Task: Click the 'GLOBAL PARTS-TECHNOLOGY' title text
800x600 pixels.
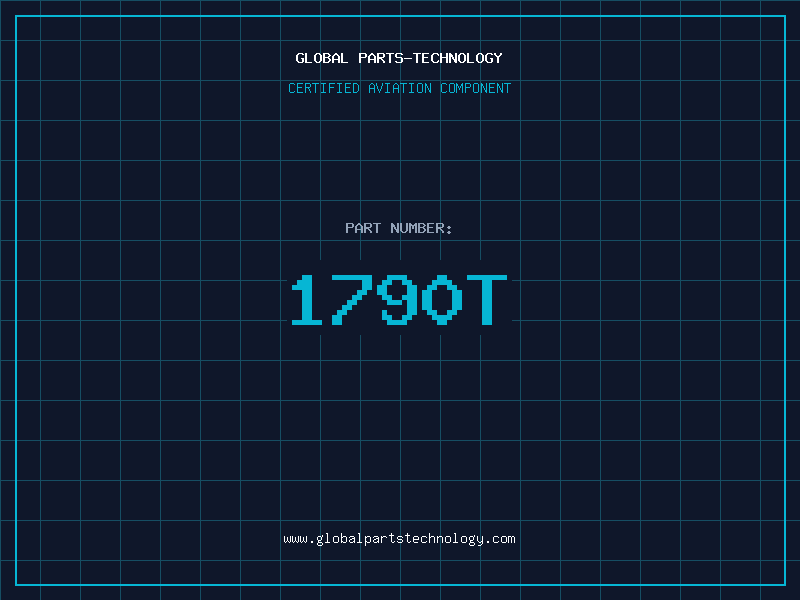Action: [x=399, y=58]
